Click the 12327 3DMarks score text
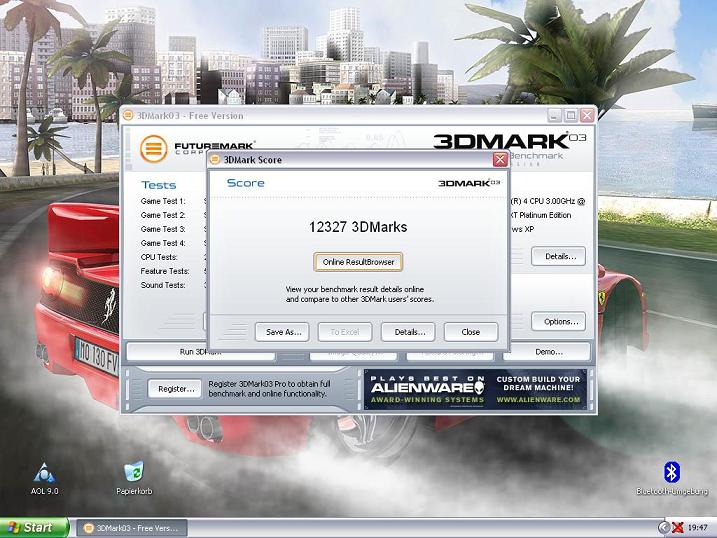This screenshot has width=717, height=538. [x=358, y=227]
